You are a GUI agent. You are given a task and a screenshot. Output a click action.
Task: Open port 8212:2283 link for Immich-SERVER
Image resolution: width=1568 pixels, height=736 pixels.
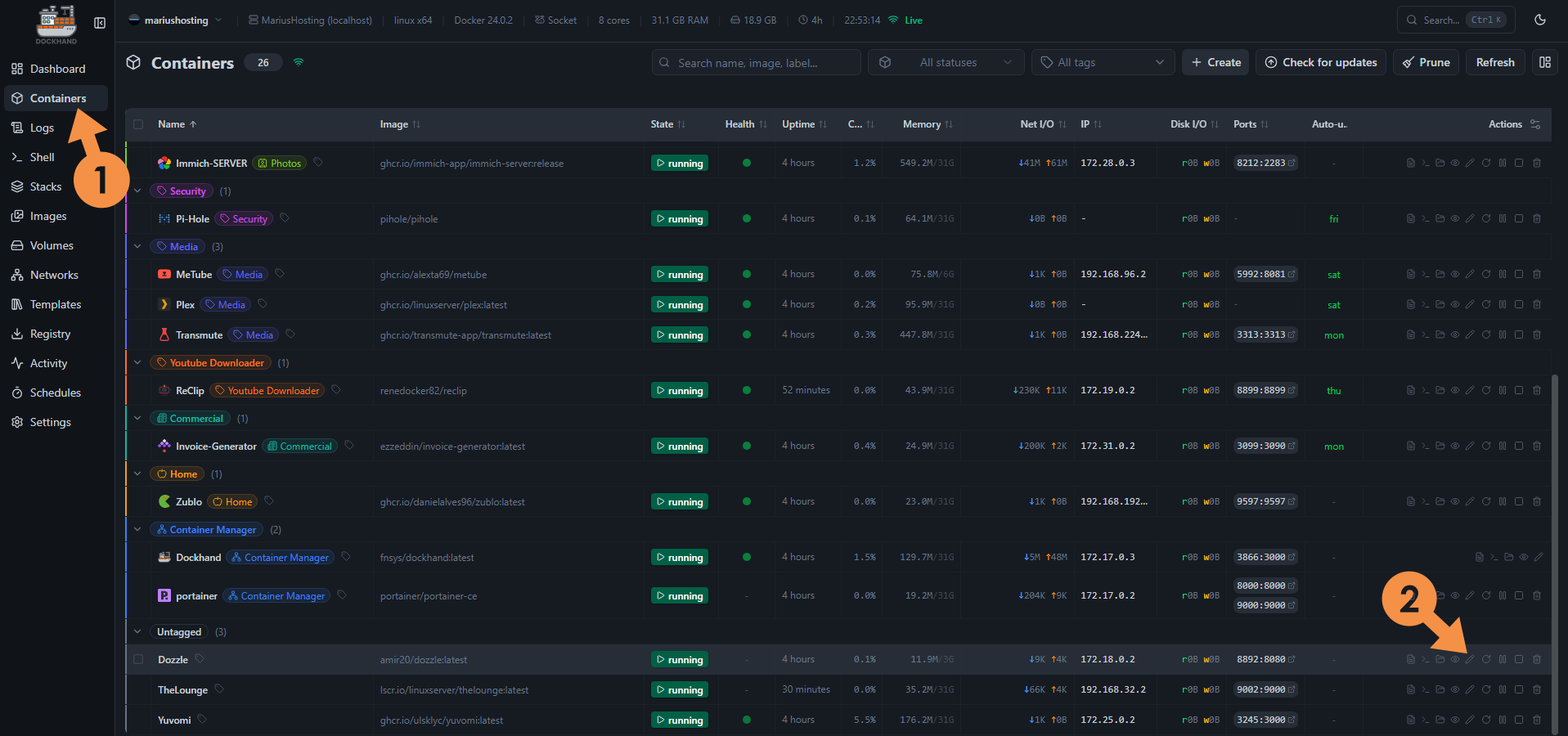[x=1266, y=163]
